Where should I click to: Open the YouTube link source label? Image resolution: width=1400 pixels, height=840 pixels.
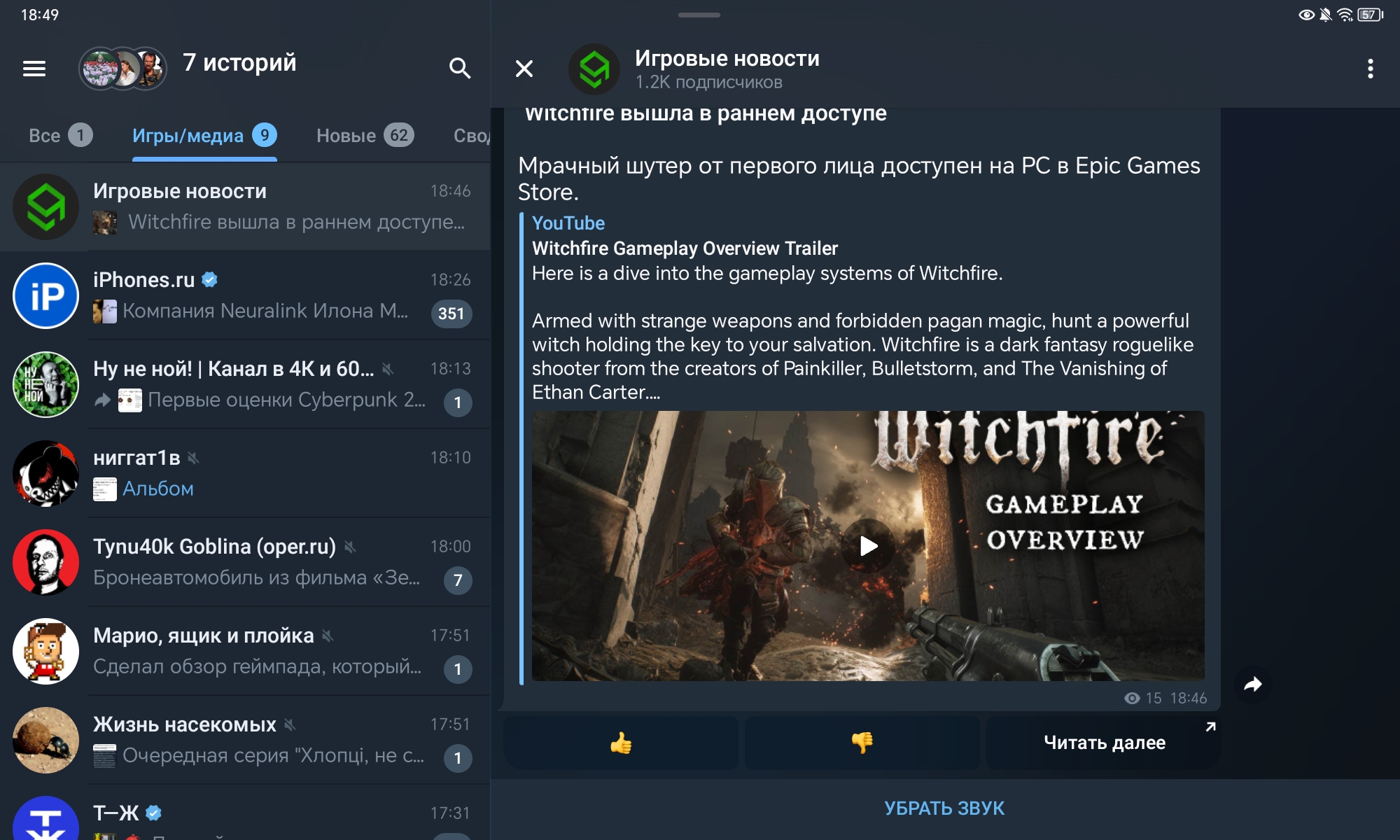tap(568, 223)
